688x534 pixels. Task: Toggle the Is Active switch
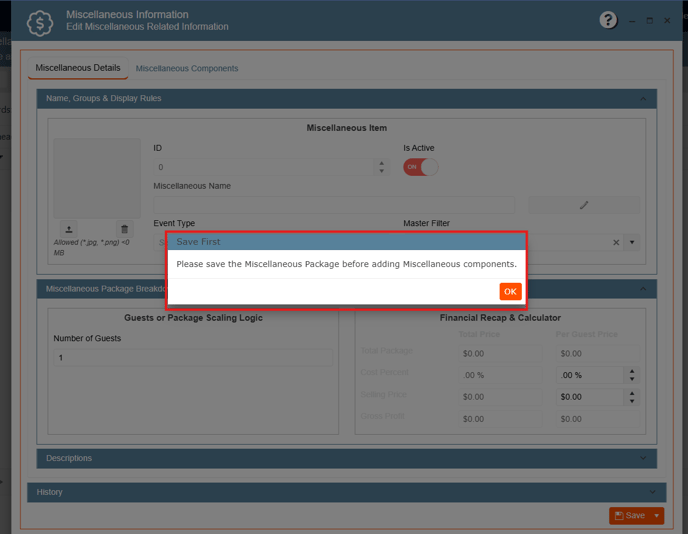tap(420, 167)
